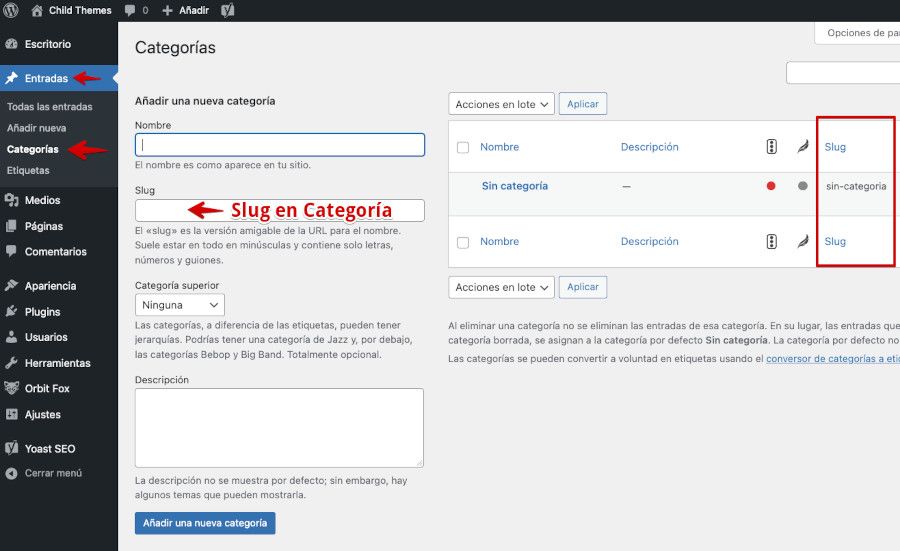Open conversor de categorías a etiquetas link
This screenshot has height=551, width=900.
[833, 359]
